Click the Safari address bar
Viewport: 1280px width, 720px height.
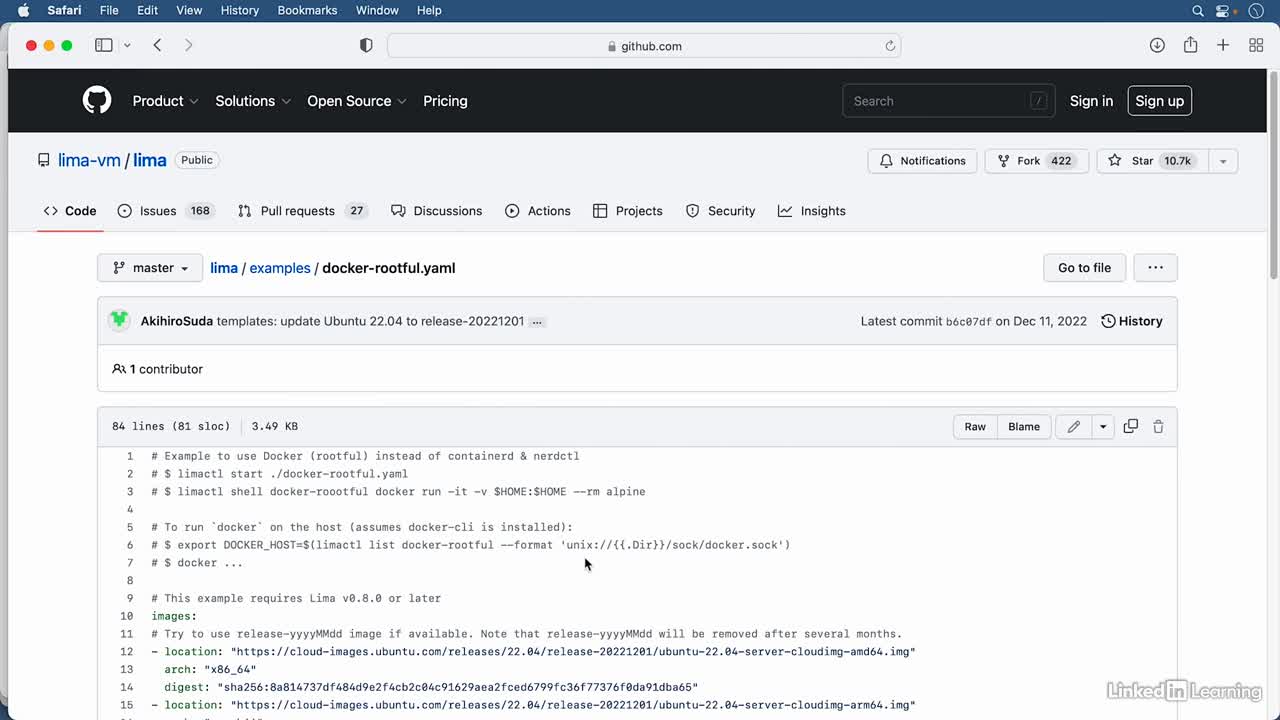click(644, 46)
